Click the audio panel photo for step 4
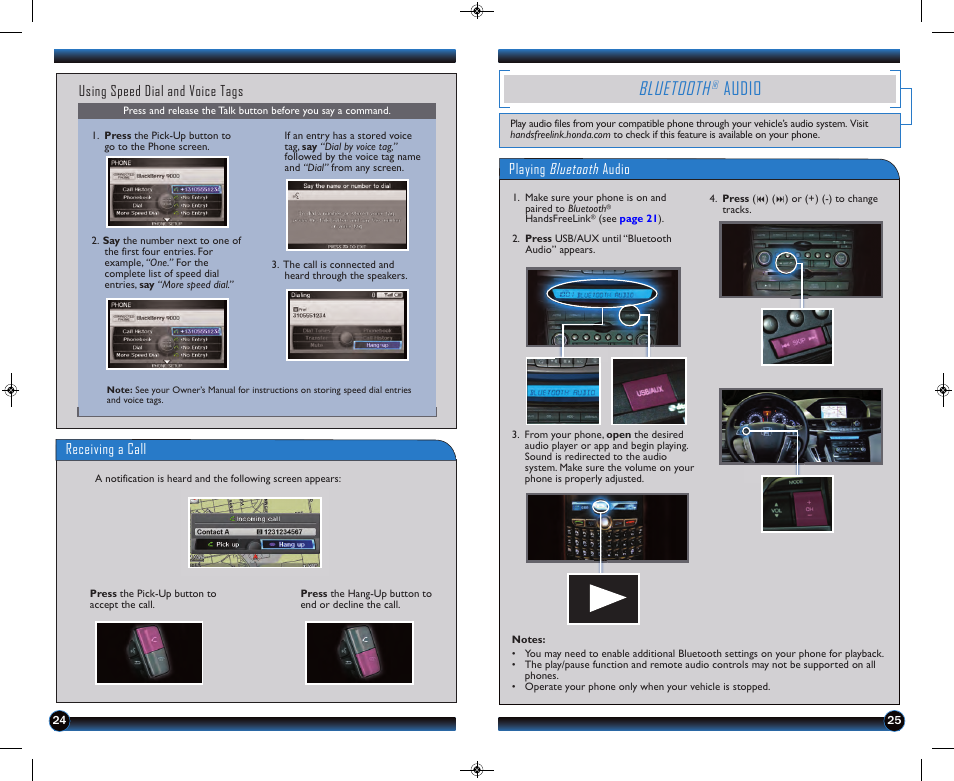This screenshot has width=954, height=781. [x=801, y=260]
